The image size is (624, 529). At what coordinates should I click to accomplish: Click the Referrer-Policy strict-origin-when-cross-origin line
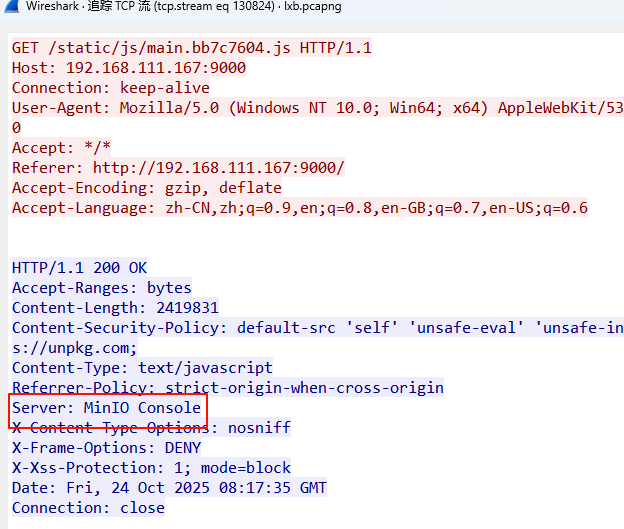(227, 388)
